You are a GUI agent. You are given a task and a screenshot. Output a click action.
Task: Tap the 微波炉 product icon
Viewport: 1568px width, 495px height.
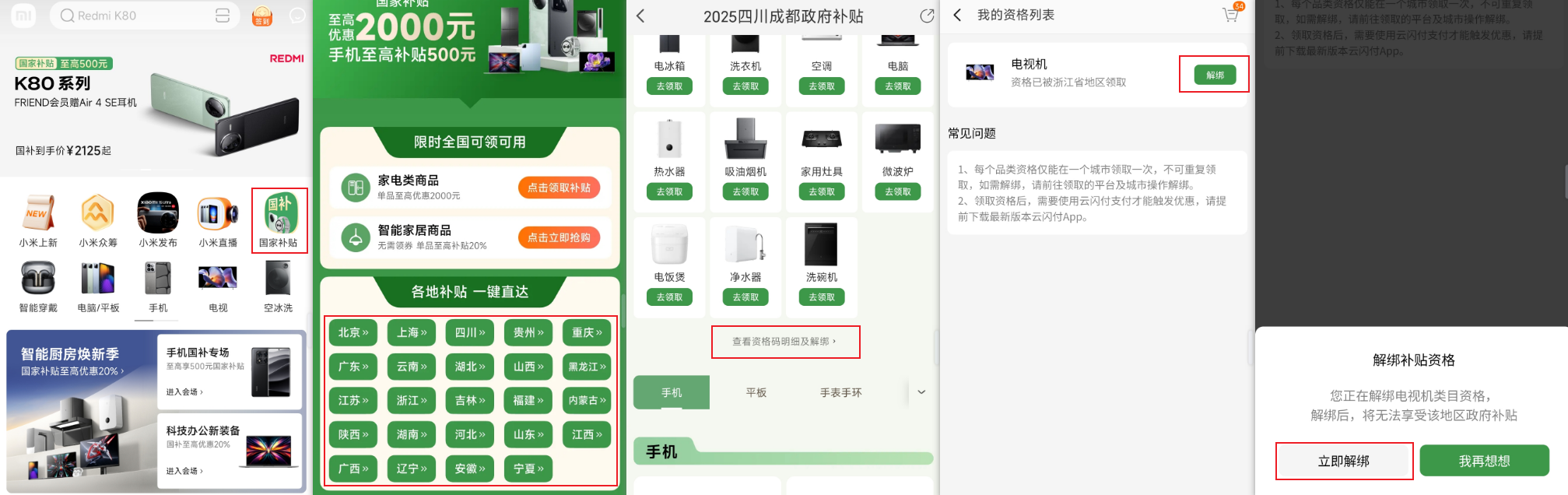point(898,139)
